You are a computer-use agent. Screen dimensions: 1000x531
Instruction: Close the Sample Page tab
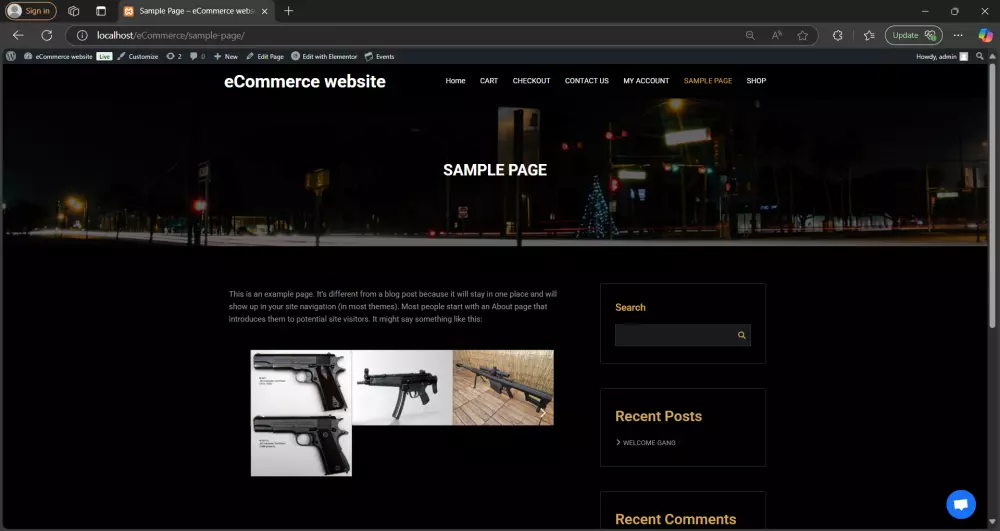tap(264, 11)
